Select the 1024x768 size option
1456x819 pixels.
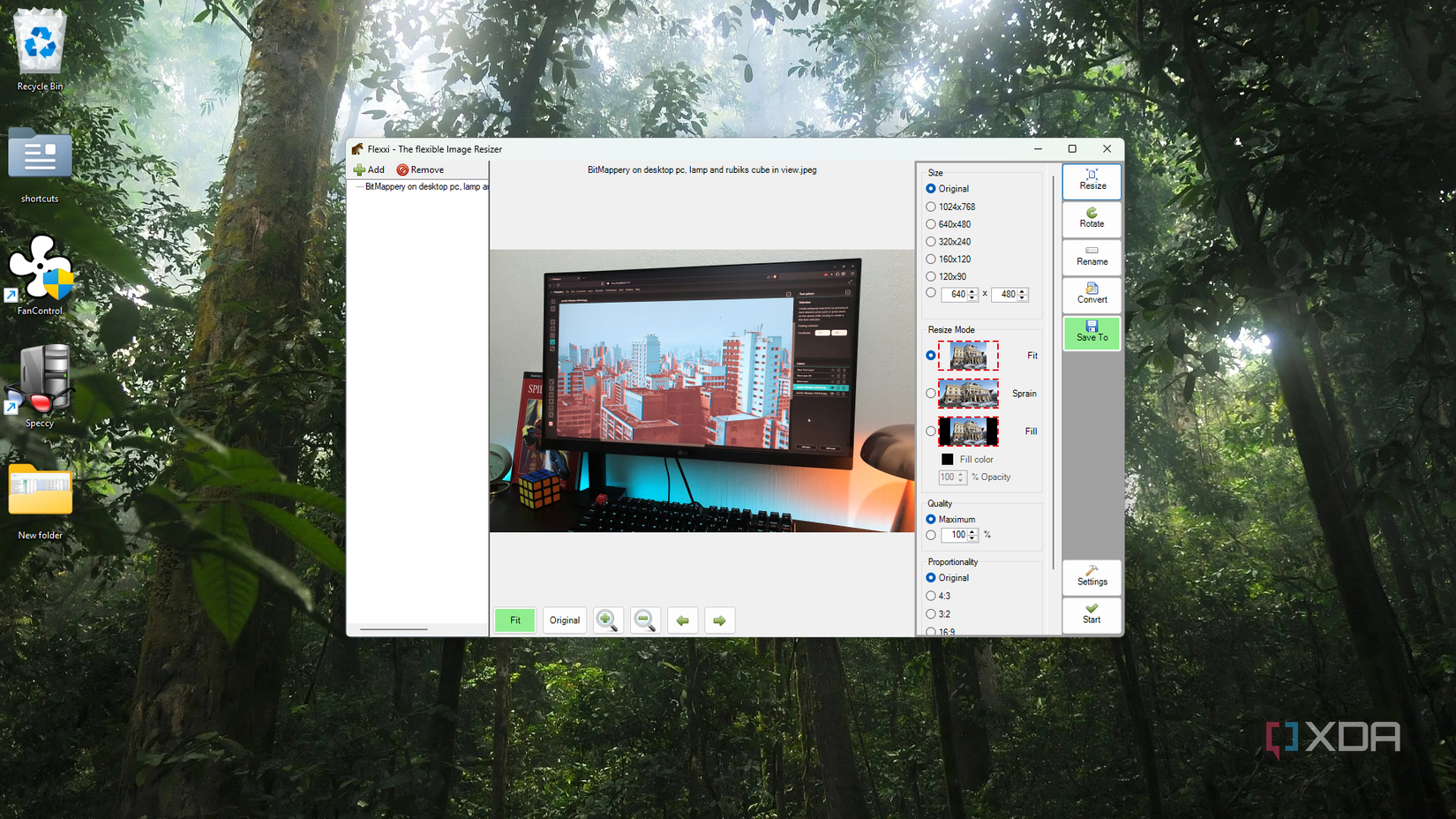[931, 207]
